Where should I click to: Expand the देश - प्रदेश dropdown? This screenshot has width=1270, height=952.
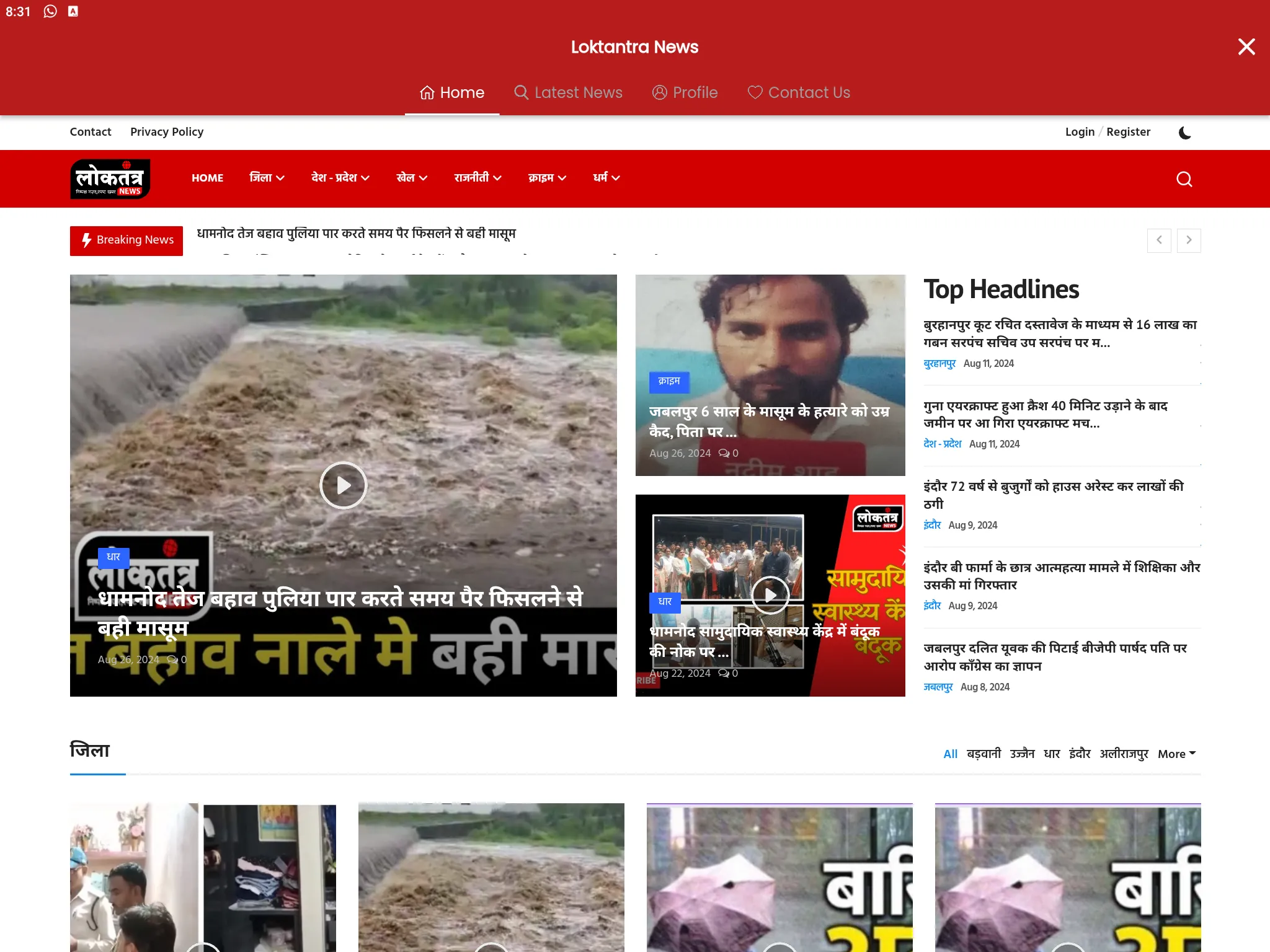tap(340, 178)
